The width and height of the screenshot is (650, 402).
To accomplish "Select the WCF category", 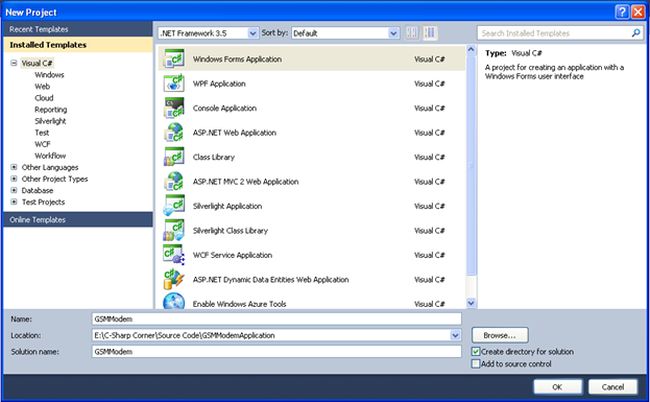I will pyautogui.click(x=42, y=144).
